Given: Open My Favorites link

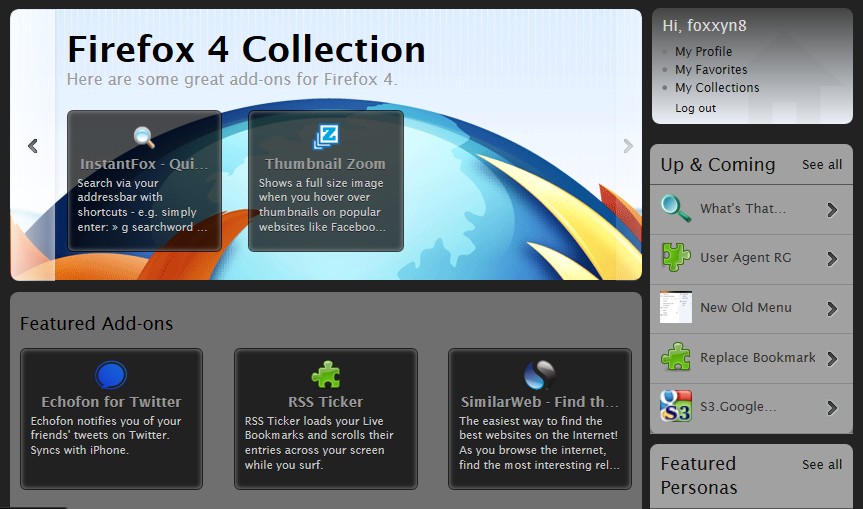Looking at the screenshot, I should 711,70.
